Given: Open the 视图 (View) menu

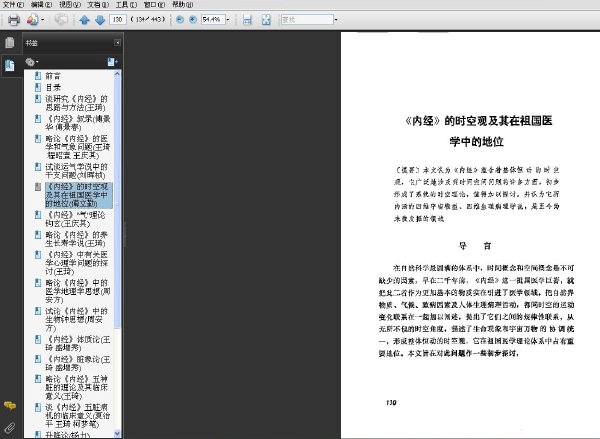Looking at the screenshot, I should tap(70, 5).
